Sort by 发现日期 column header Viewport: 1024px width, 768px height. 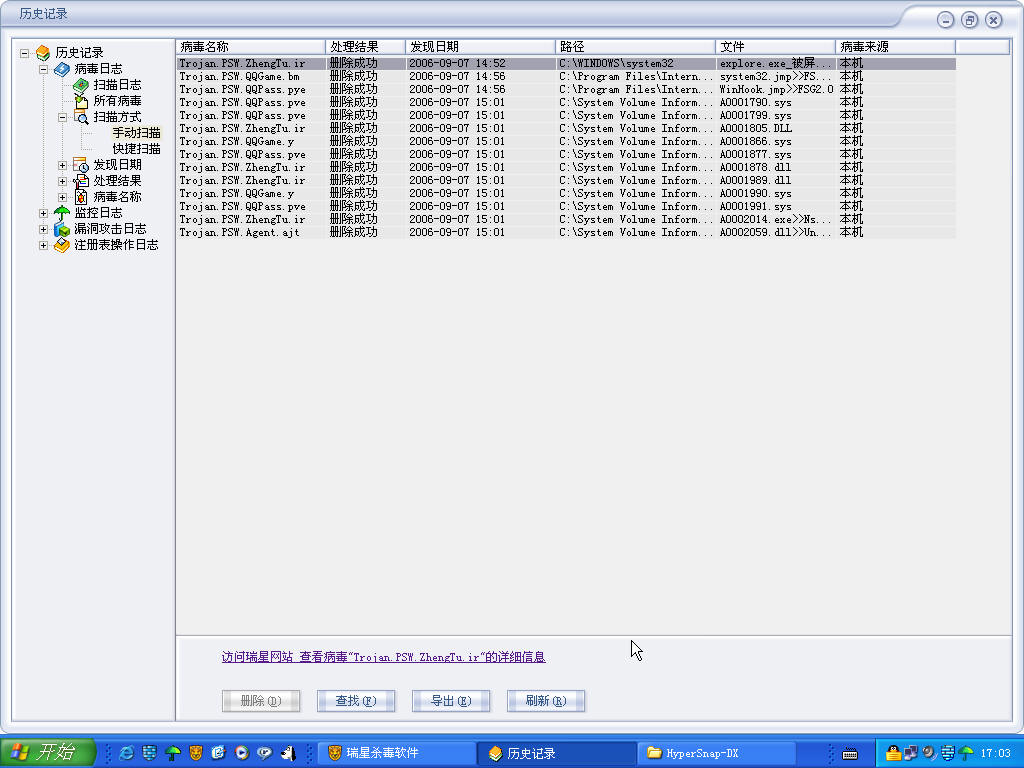[480, 46]
